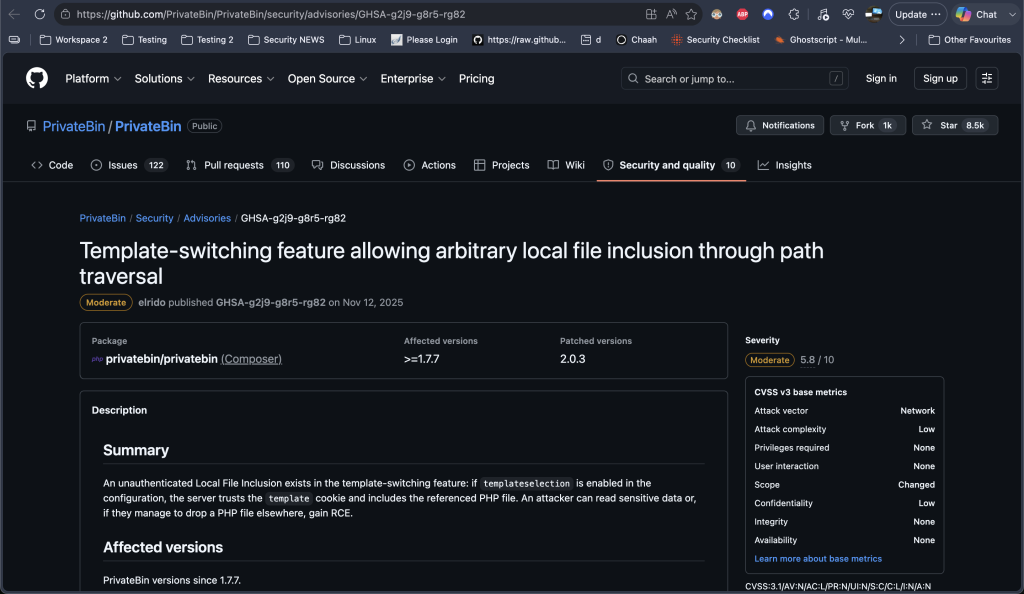This screenshot has height=594, width=1024.
Task: Expand the Enterprise menu
Action: click(413, 78)
